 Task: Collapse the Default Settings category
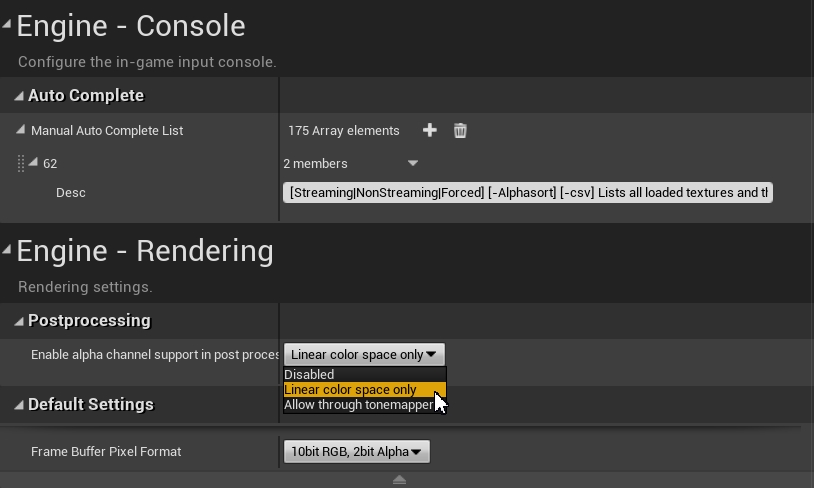click(x=19, y=405)
